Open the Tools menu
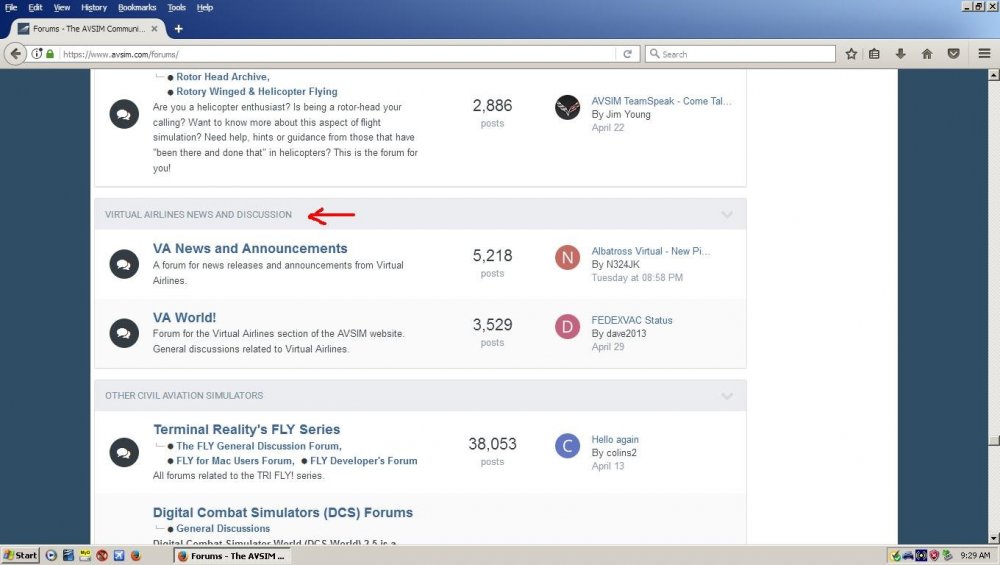The width and height of the screenshot is (1000, 565). coord(177,8)
